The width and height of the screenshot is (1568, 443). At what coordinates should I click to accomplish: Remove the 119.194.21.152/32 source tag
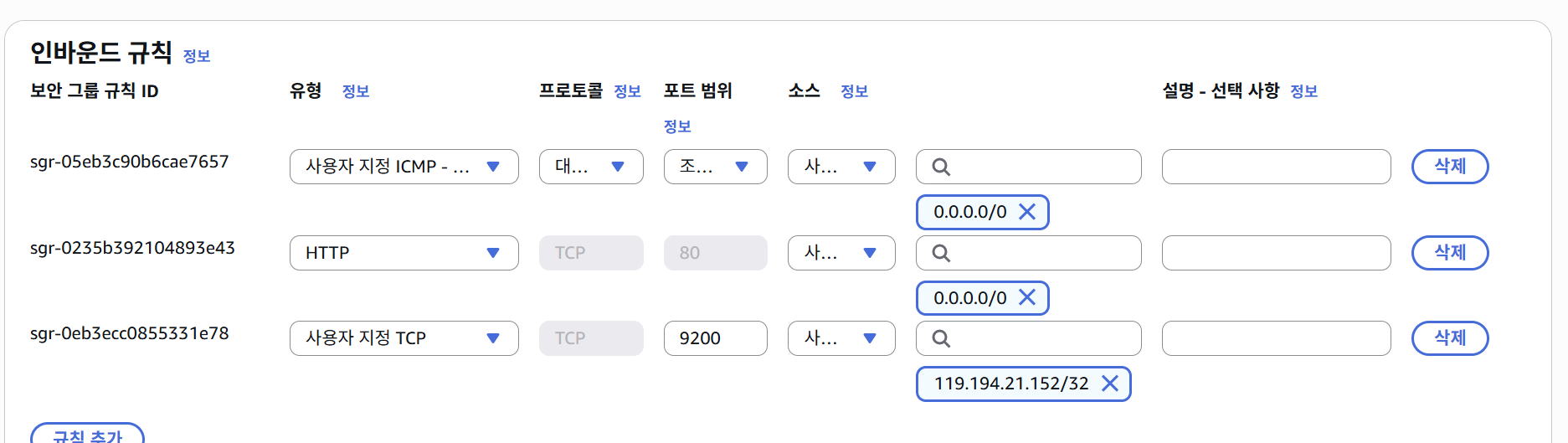click(1110, 384)
